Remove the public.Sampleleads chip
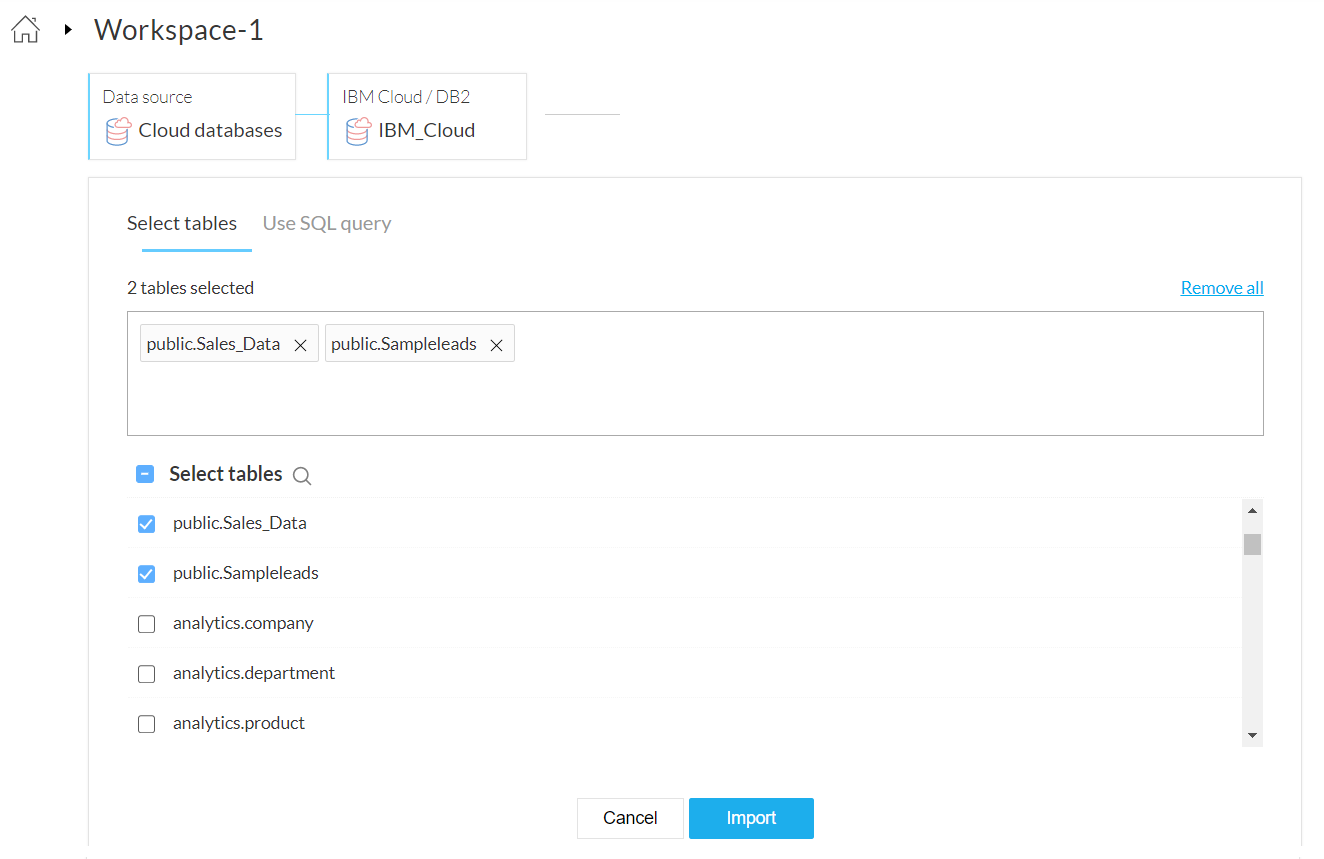Screen dimensions: 1324x859 point(496,345)
